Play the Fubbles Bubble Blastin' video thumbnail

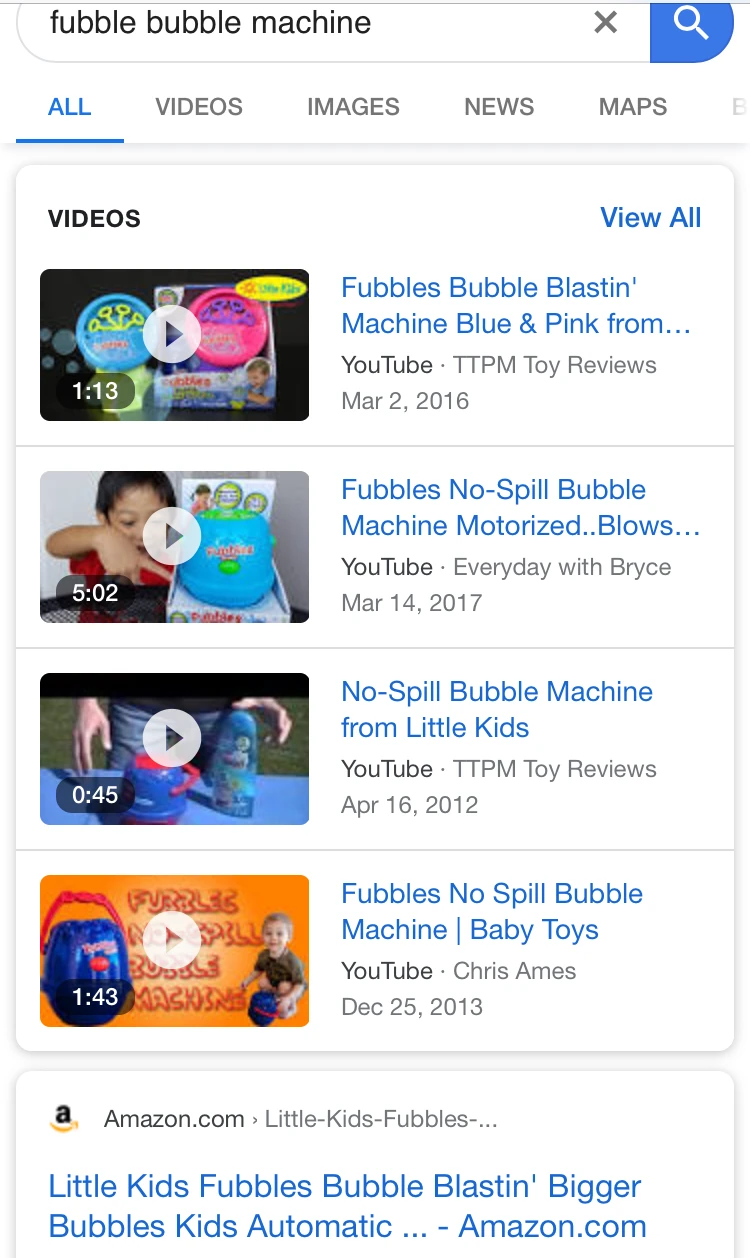point(174,345)
